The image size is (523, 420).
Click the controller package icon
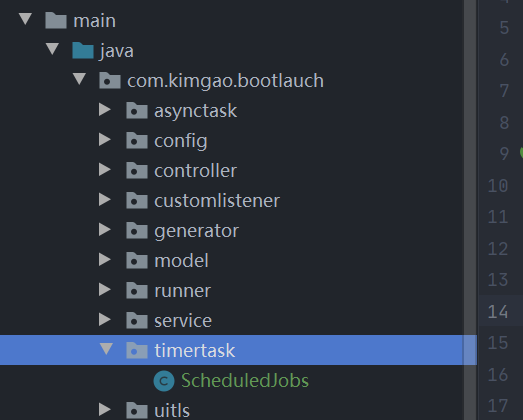point(137,170)
